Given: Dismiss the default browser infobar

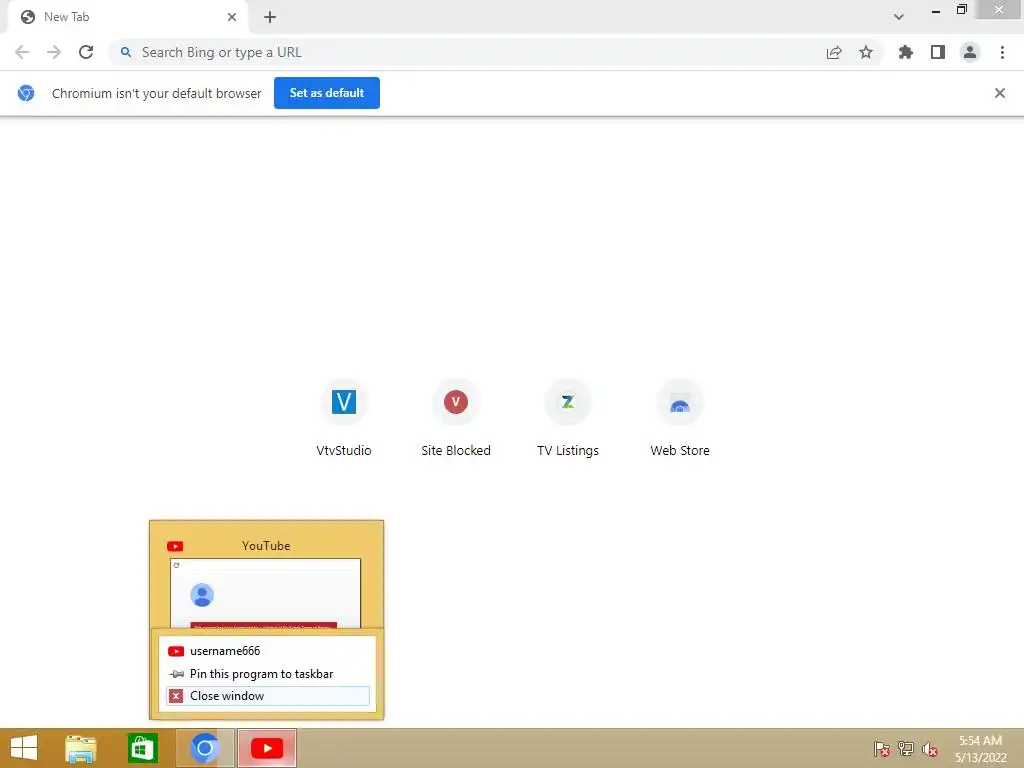Looking at the screenshot, I should click(x=1000, y=93).
